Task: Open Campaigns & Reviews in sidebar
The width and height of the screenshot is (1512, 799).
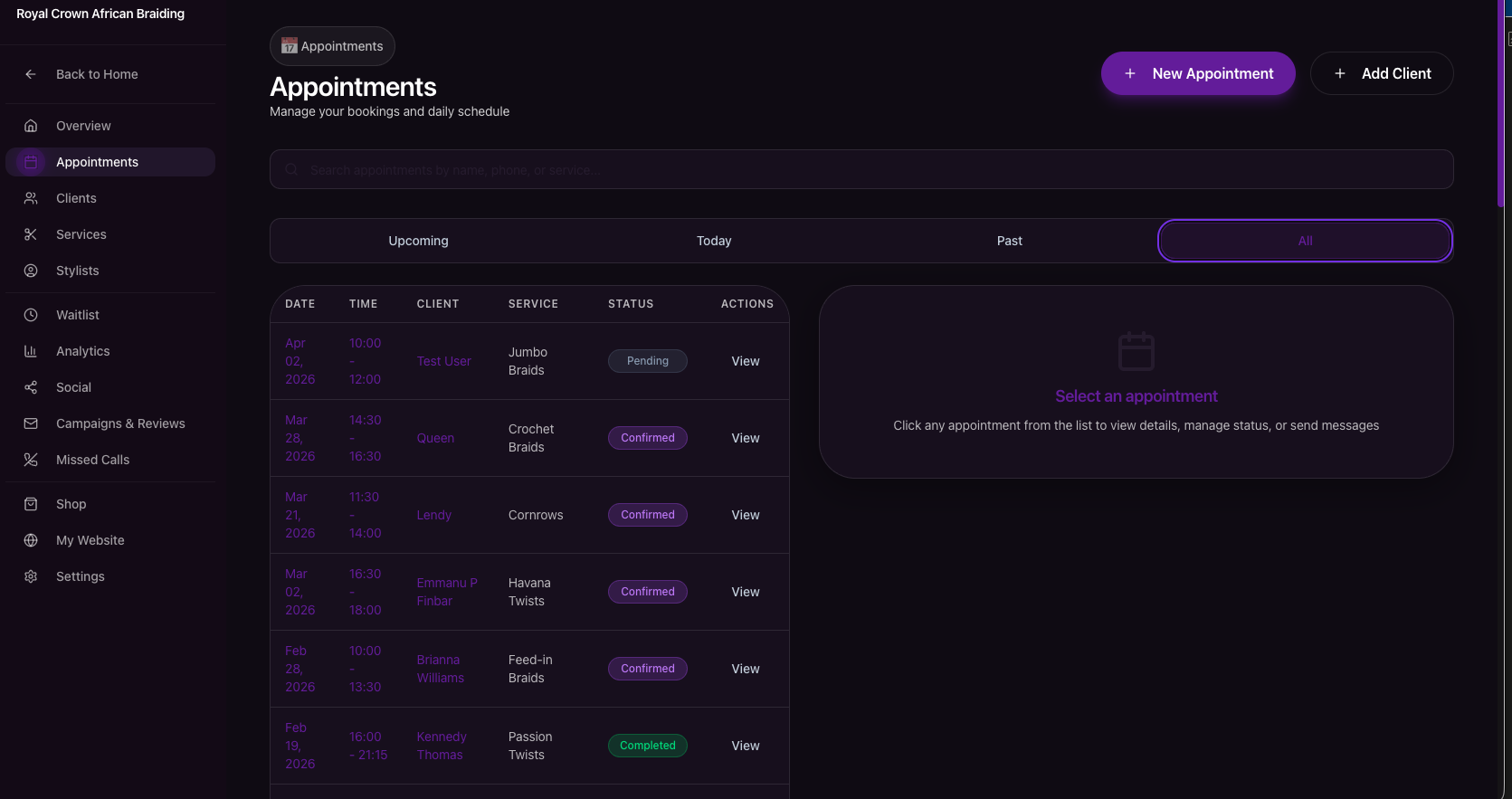Action: 120,423
